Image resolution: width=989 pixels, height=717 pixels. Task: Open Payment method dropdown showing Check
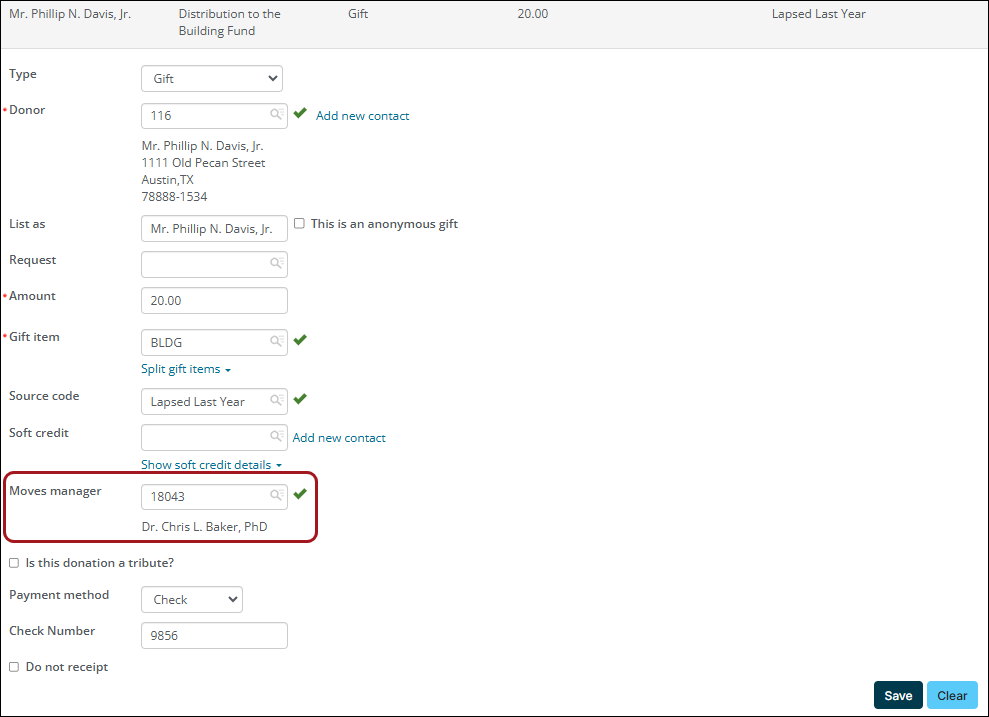[192, 600]
